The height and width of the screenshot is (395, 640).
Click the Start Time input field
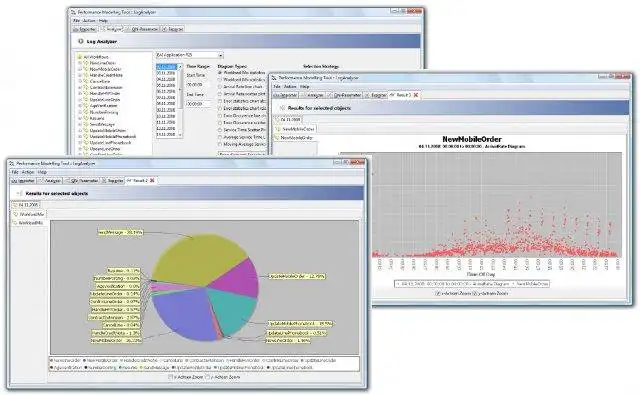click(198, 85)
